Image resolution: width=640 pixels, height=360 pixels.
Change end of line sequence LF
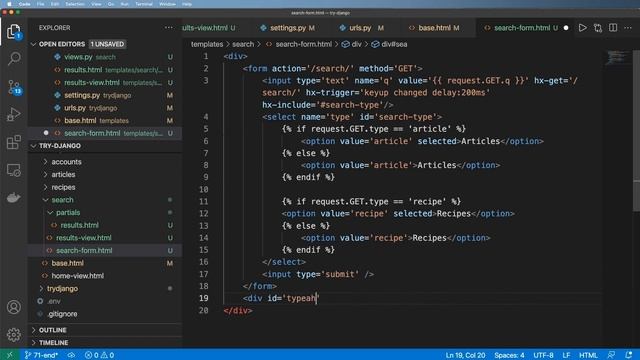tap(566, 355)
